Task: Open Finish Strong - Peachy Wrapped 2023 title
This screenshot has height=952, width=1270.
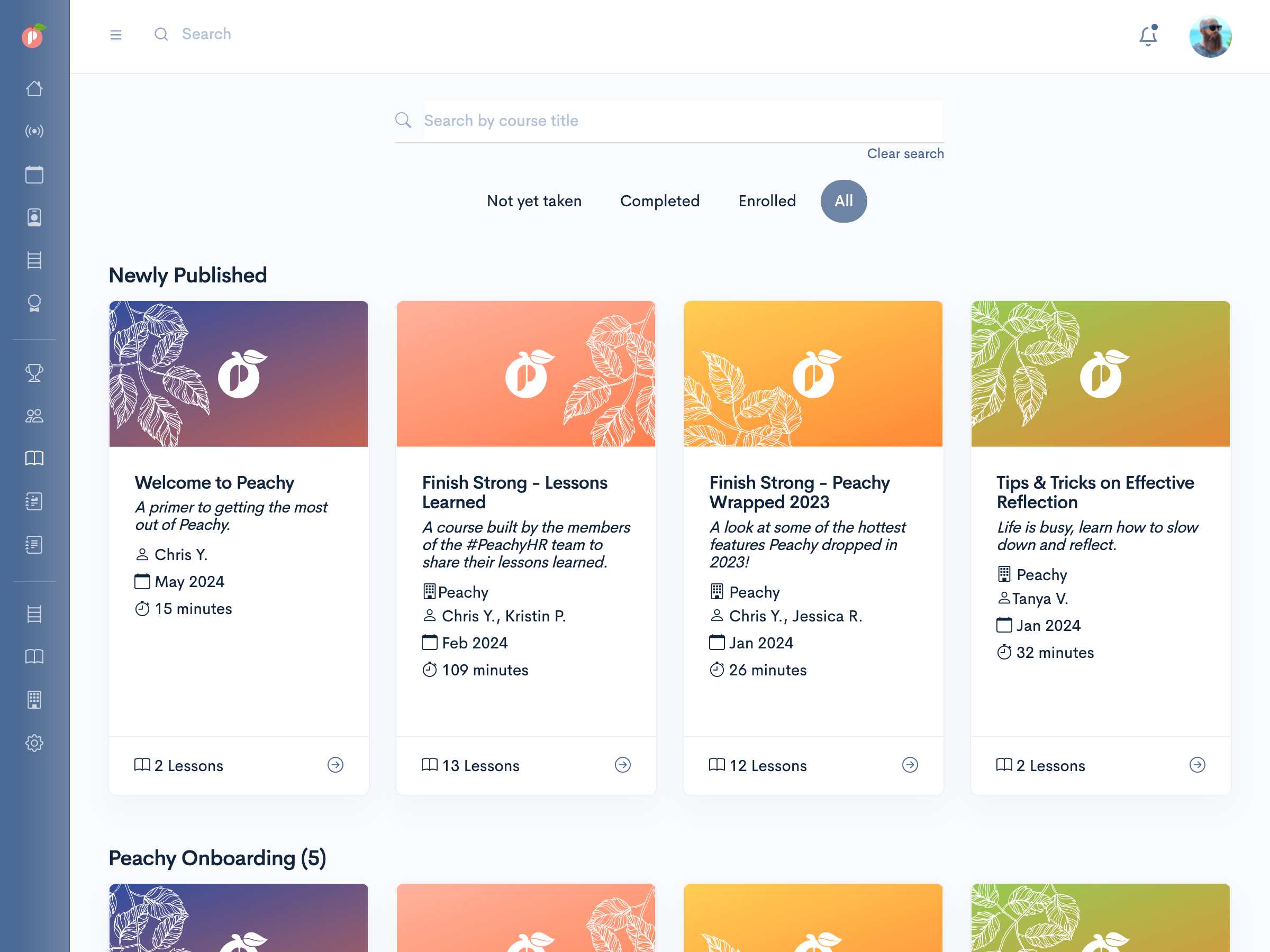Action: [800, 492]
